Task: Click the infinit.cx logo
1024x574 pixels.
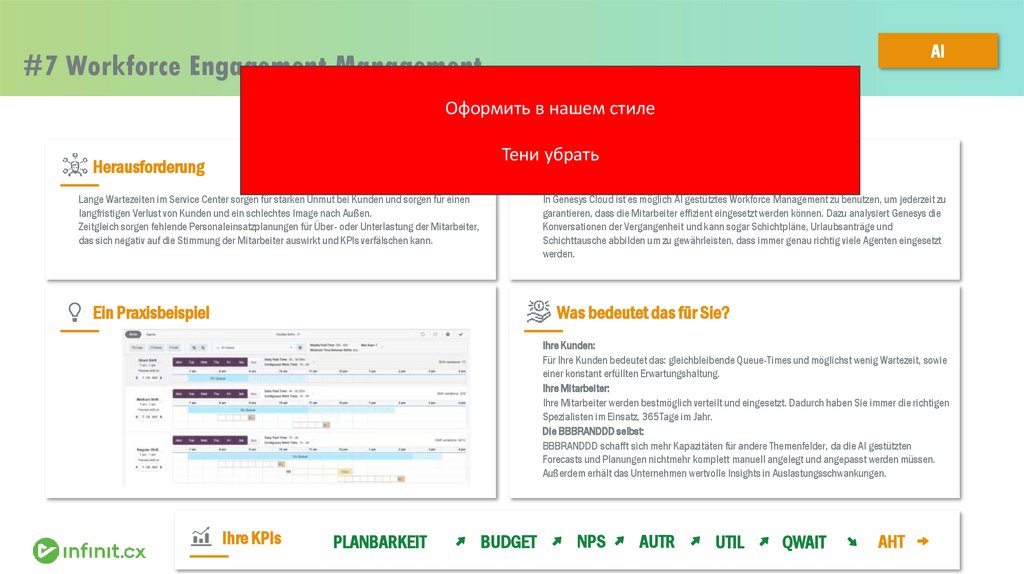Action: (x=89, y=550)
